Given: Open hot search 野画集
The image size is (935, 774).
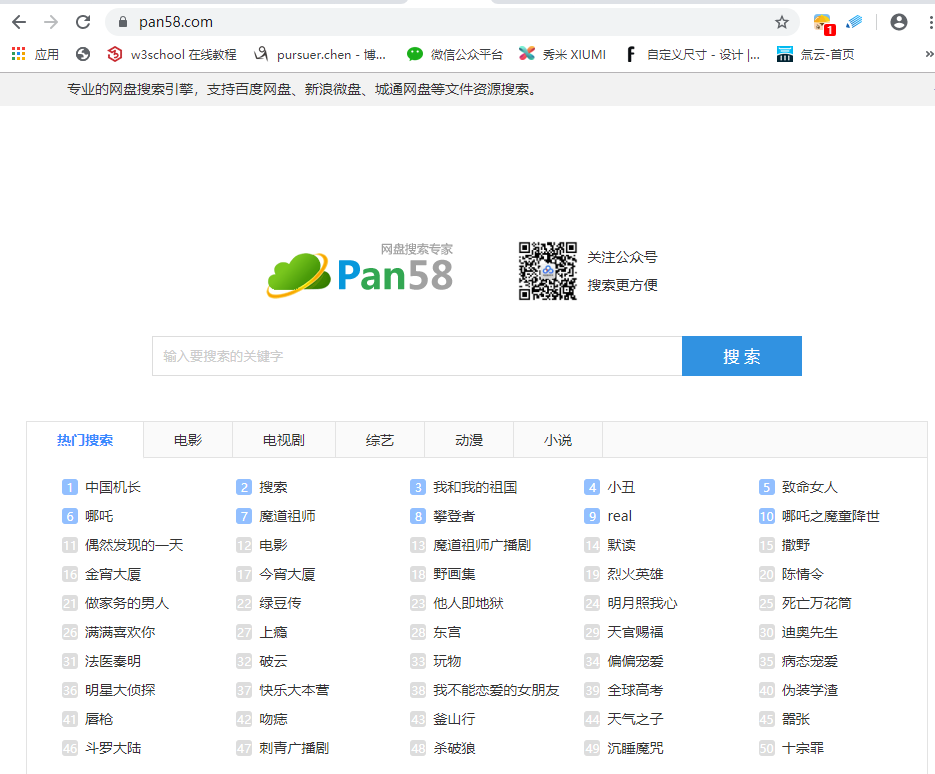Looking at the screenshot, I should click(454, 574).
